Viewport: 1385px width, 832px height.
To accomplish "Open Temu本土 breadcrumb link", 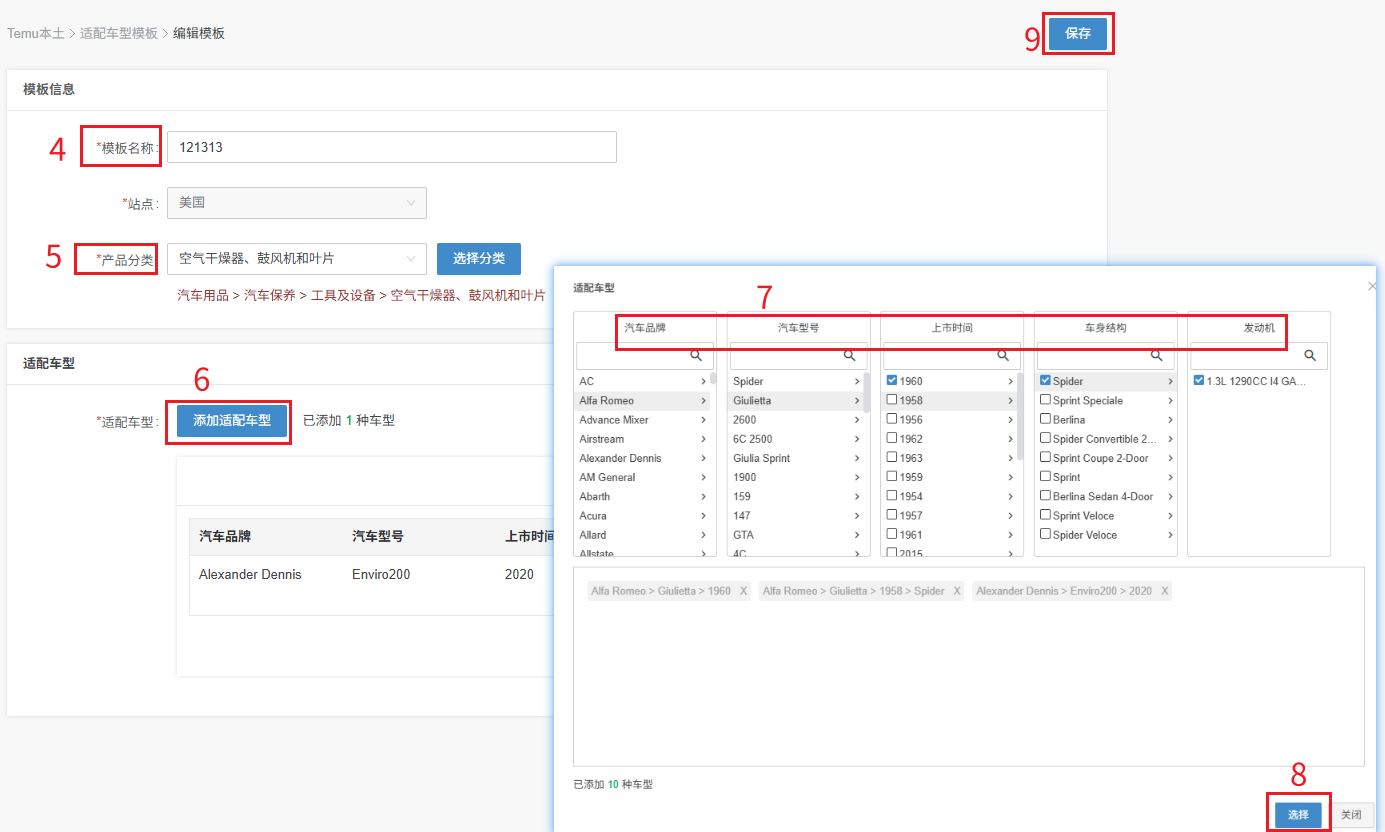I will pos(36,33).
